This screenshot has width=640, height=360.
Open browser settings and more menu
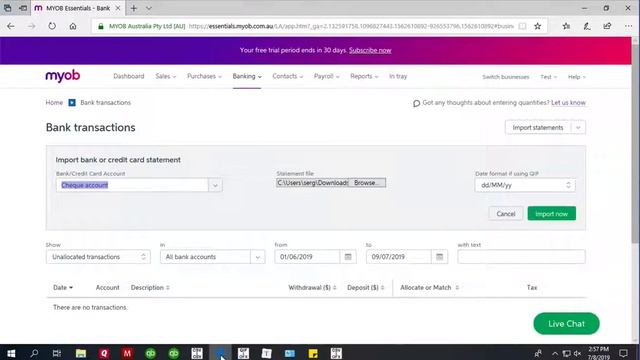[x=628, y=26]
